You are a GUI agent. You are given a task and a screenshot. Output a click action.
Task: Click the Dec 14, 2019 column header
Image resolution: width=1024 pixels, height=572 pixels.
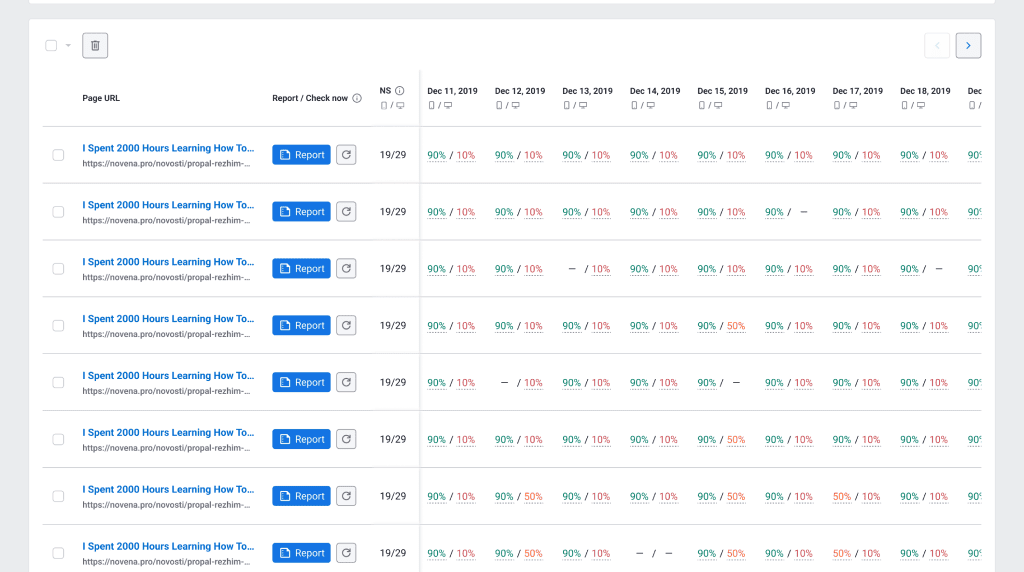pos(654,91)
